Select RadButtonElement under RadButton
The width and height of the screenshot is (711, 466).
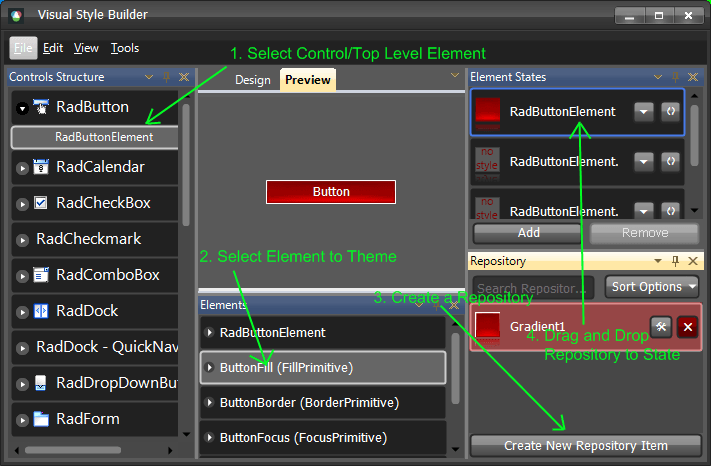(95, 137)
